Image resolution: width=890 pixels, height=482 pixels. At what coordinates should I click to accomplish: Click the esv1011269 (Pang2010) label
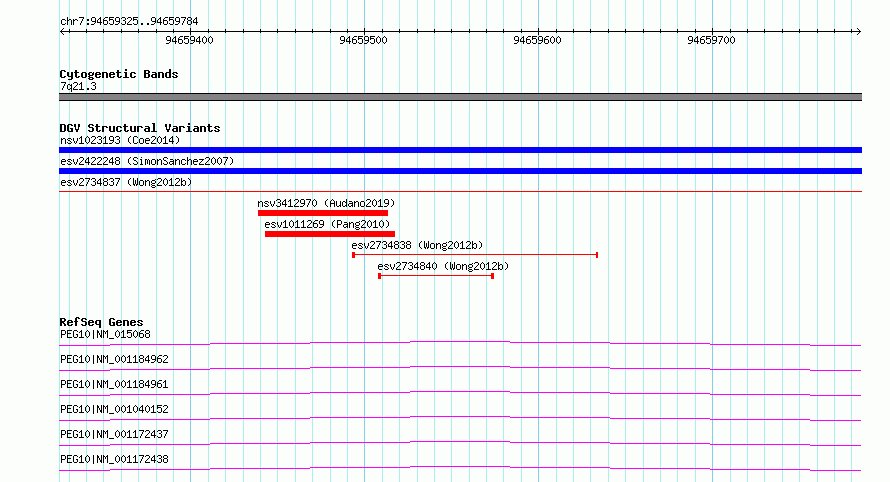click(328, 224)
